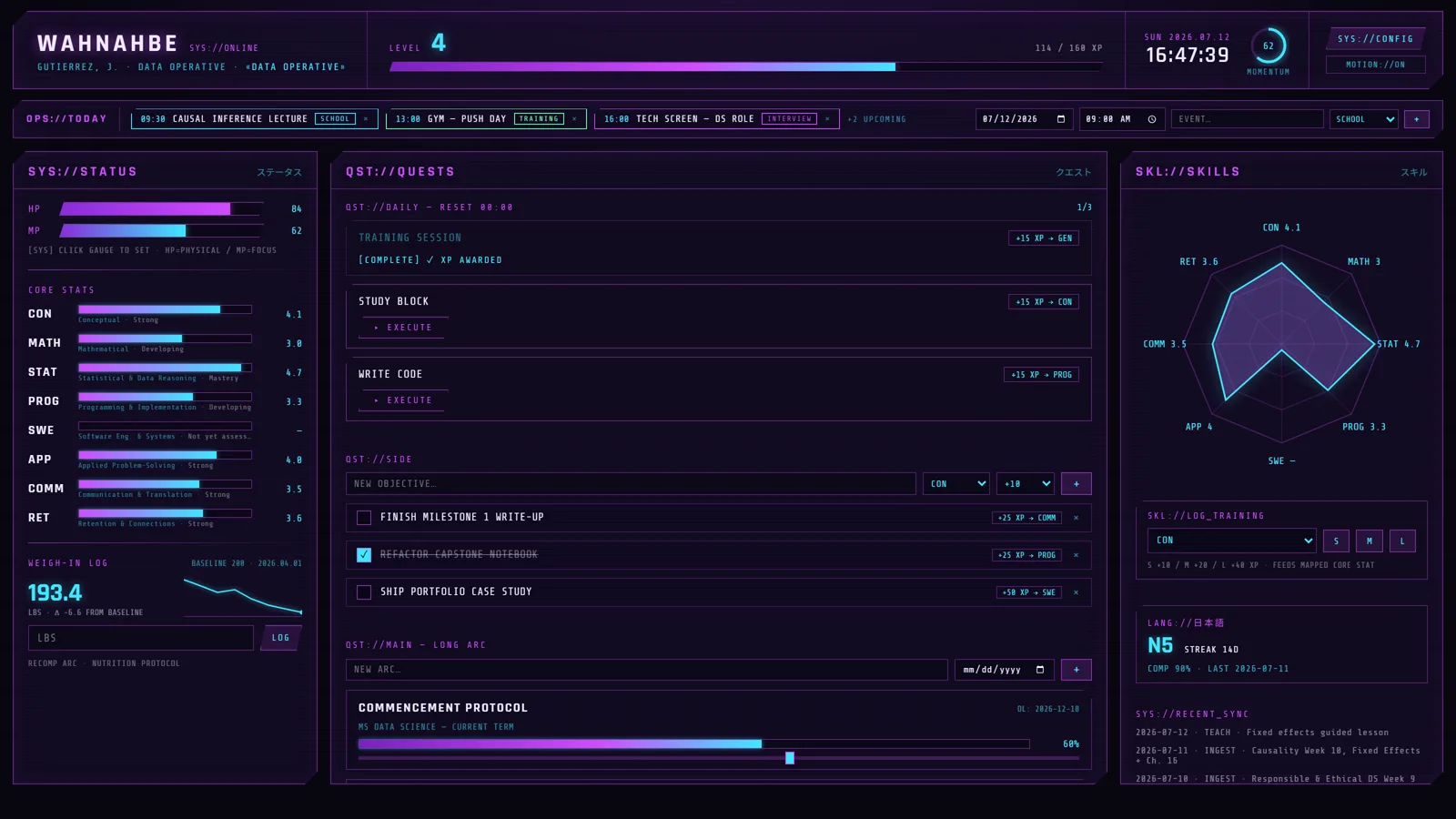Click the Training Session completed quest
The height and width of the screenshot is (819, 1456).
pyautogui.click(x=718, y=248)
